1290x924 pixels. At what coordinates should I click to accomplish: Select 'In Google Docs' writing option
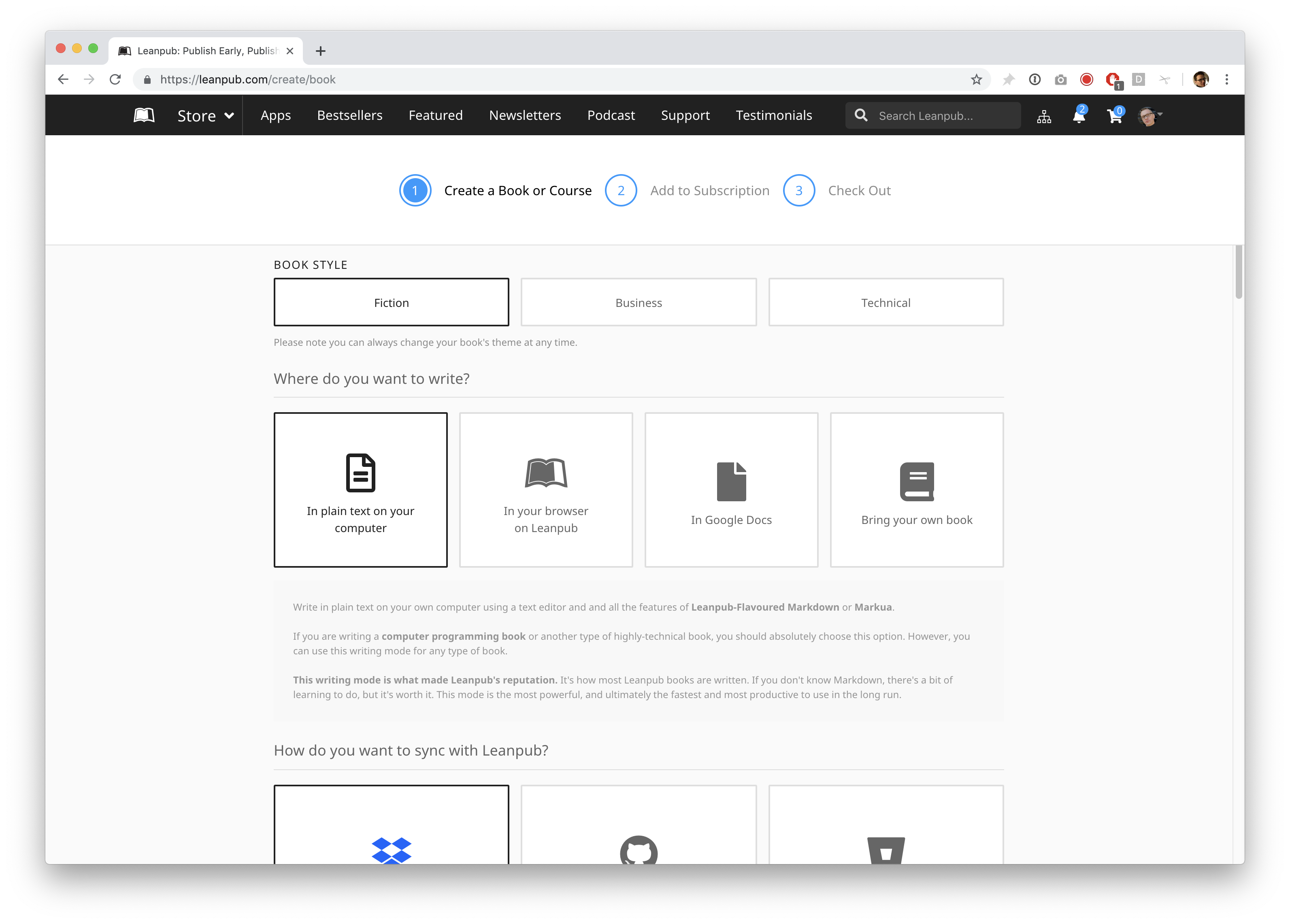(x=732, y=490)
